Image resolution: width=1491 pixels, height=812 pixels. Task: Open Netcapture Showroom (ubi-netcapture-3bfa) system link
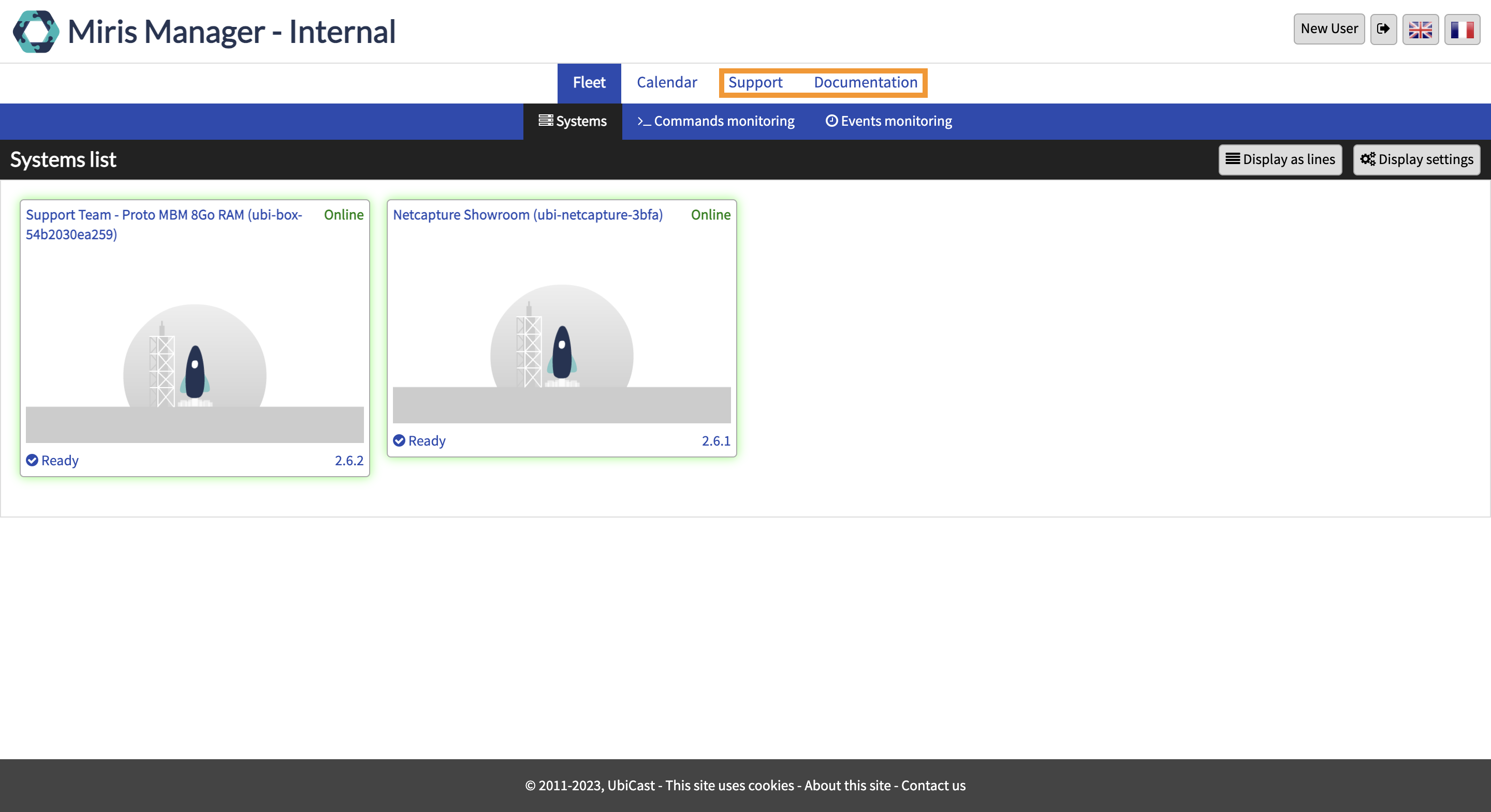pos(528,215)
